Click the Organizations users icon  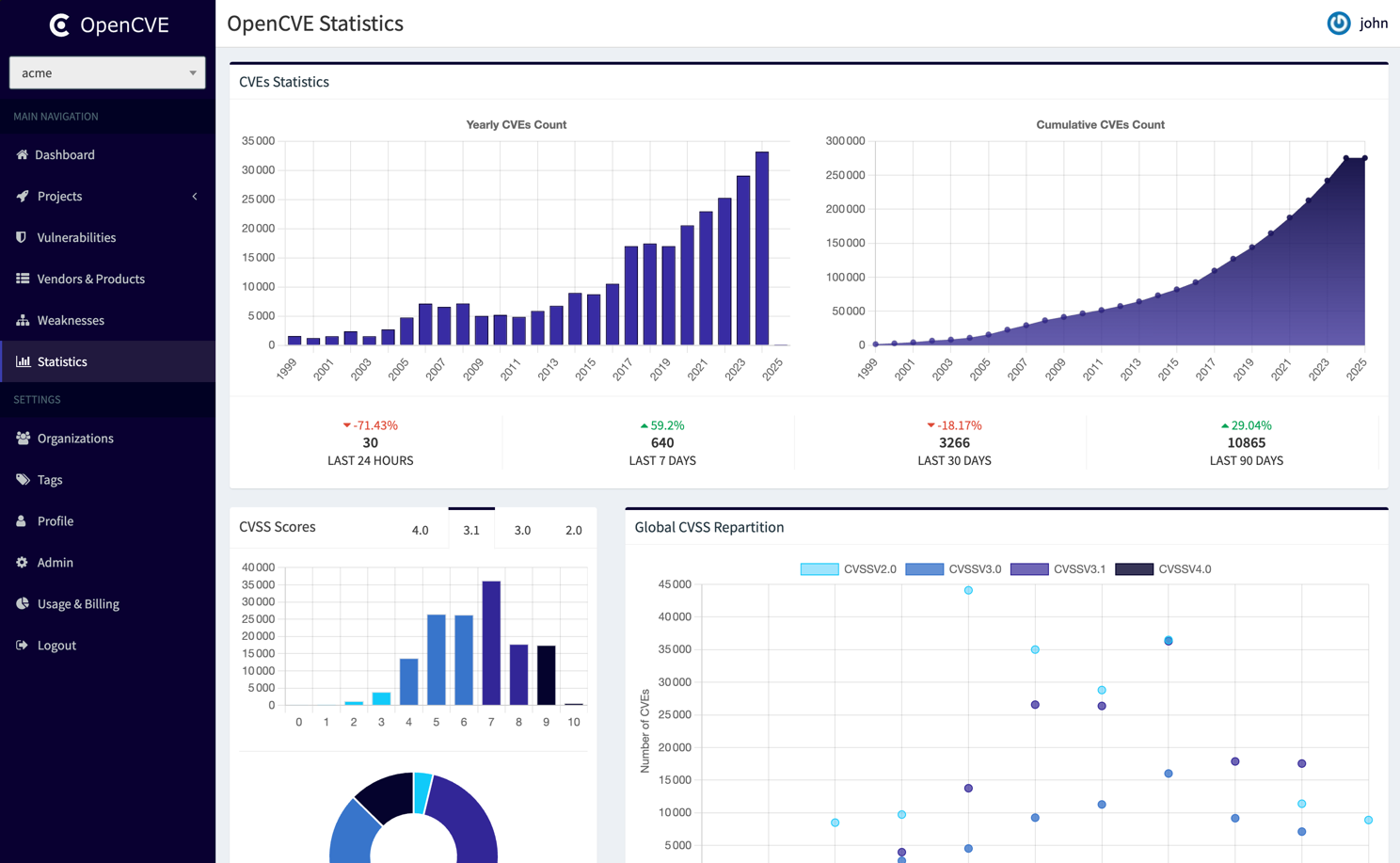pyautogui.click(x=23, y=438)
